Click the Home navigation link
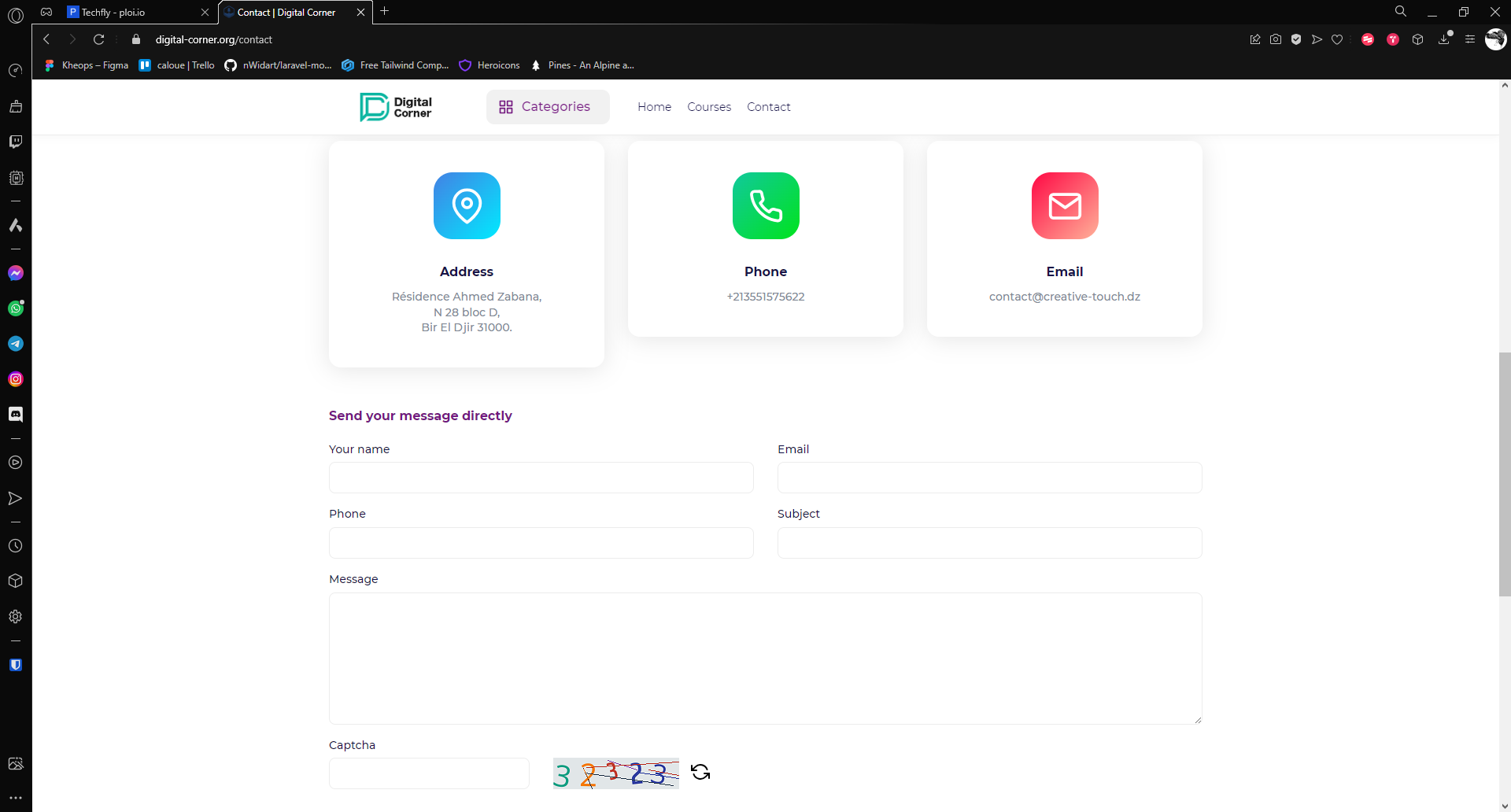This screenshot has height=812, width=1511. [x=654, y=107]
